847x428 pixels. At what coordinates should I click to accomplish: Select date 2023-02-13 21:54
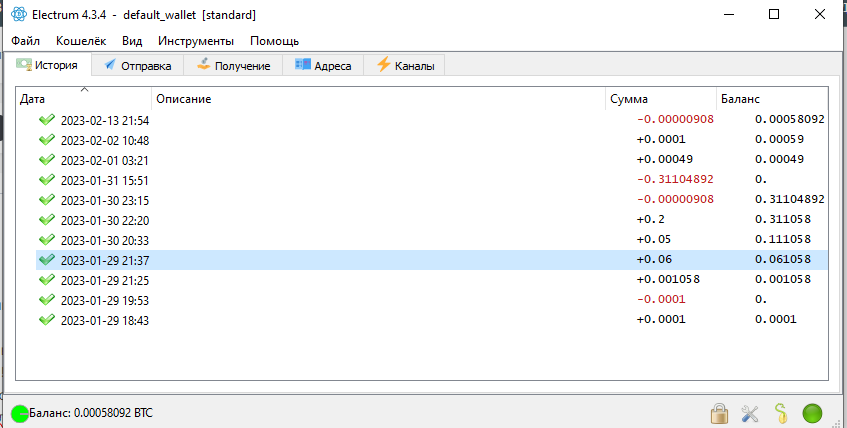tap(105, 121)
